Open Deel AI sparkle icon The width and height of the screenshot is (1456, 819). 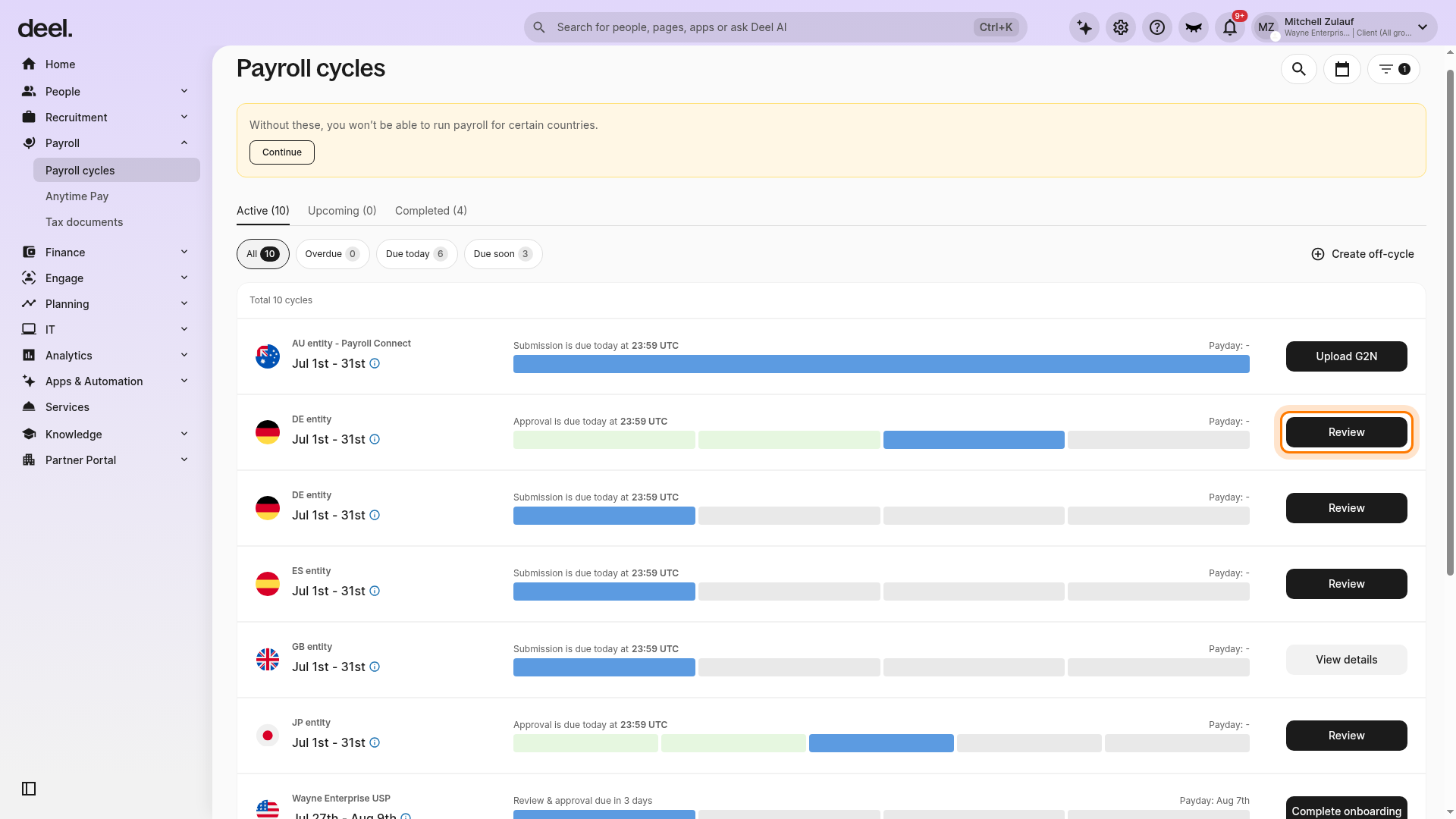(x=1084, y=27)
